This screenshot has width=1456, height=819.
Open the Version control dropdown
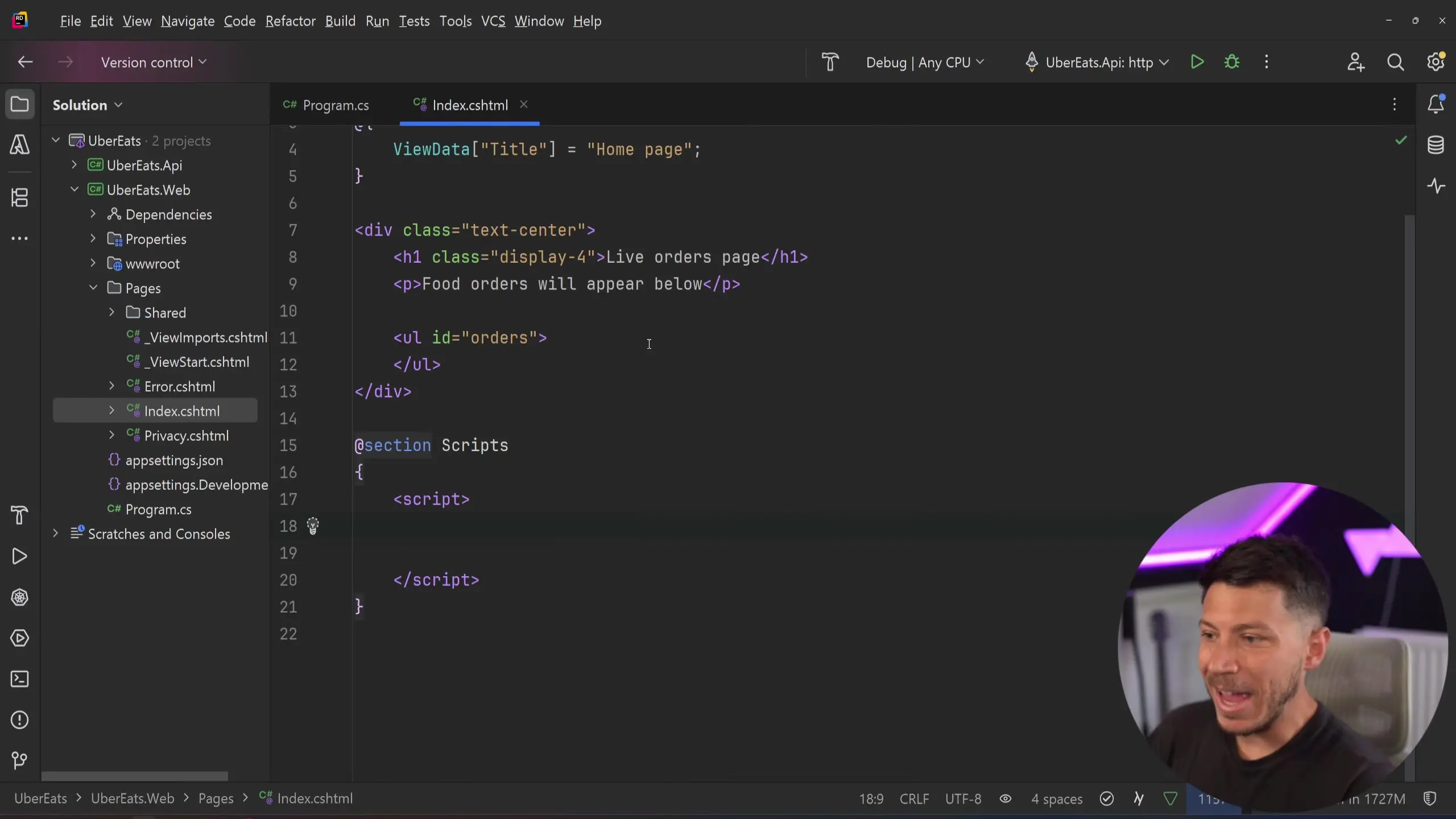pyautogui.click(x=154, y=62)
